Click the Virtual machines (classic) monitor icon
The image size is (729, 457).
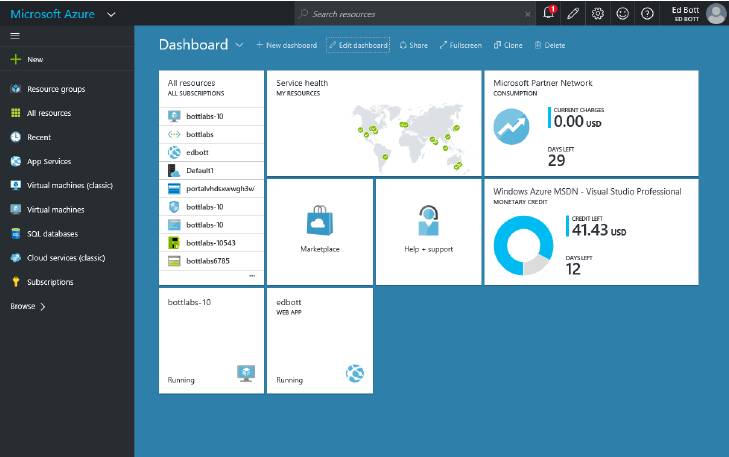pos(15,185)
